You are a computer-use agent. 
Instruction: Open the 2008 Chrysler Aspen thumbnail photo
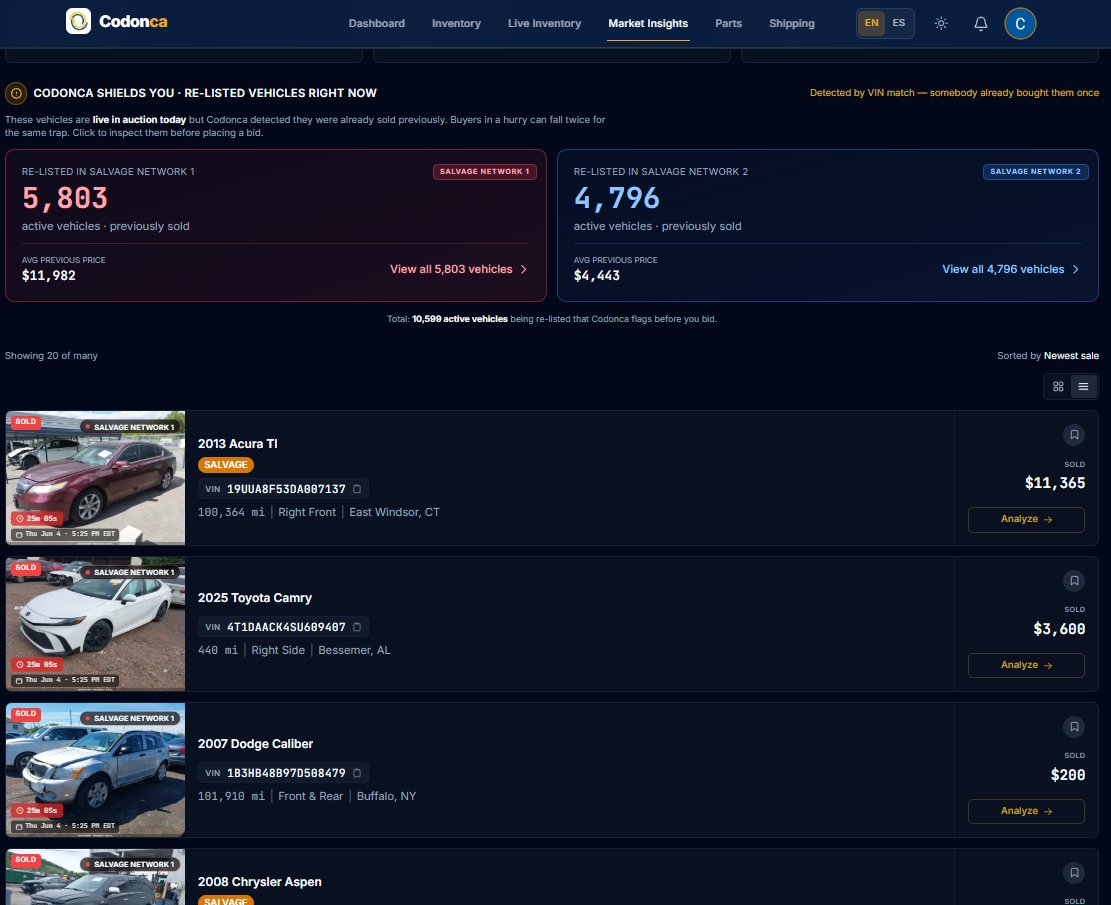click(x=96, y=877)
